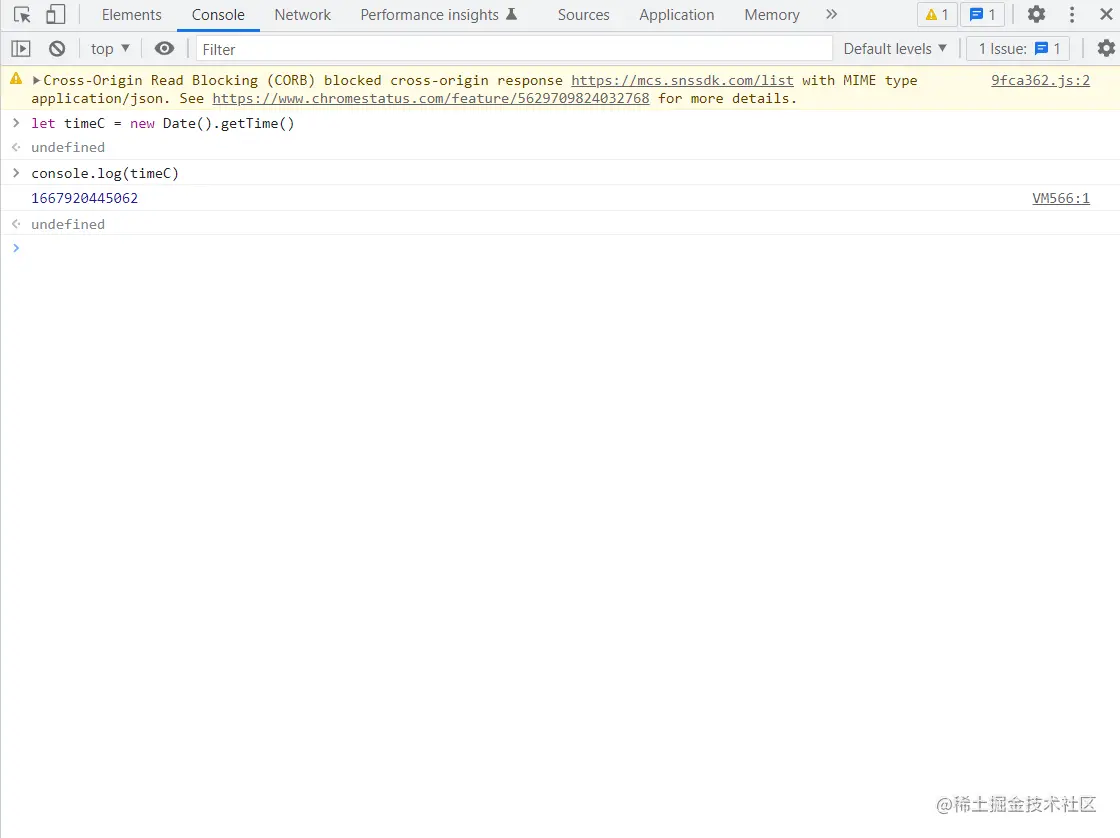
Task: Click the yellow warning triangle icon
Action: [16, 79]
